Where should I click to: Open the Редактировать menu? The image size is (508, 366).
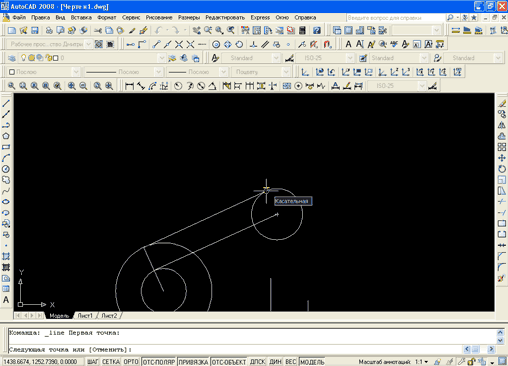click(x=225, y=17)
